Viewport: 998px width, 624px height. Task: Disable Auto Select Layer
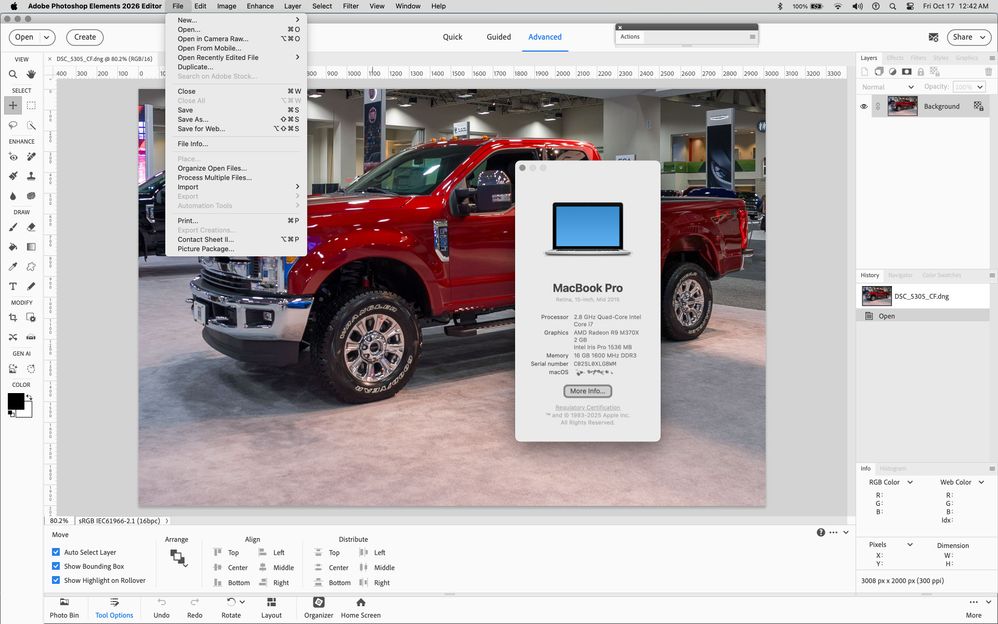(56, 552)
